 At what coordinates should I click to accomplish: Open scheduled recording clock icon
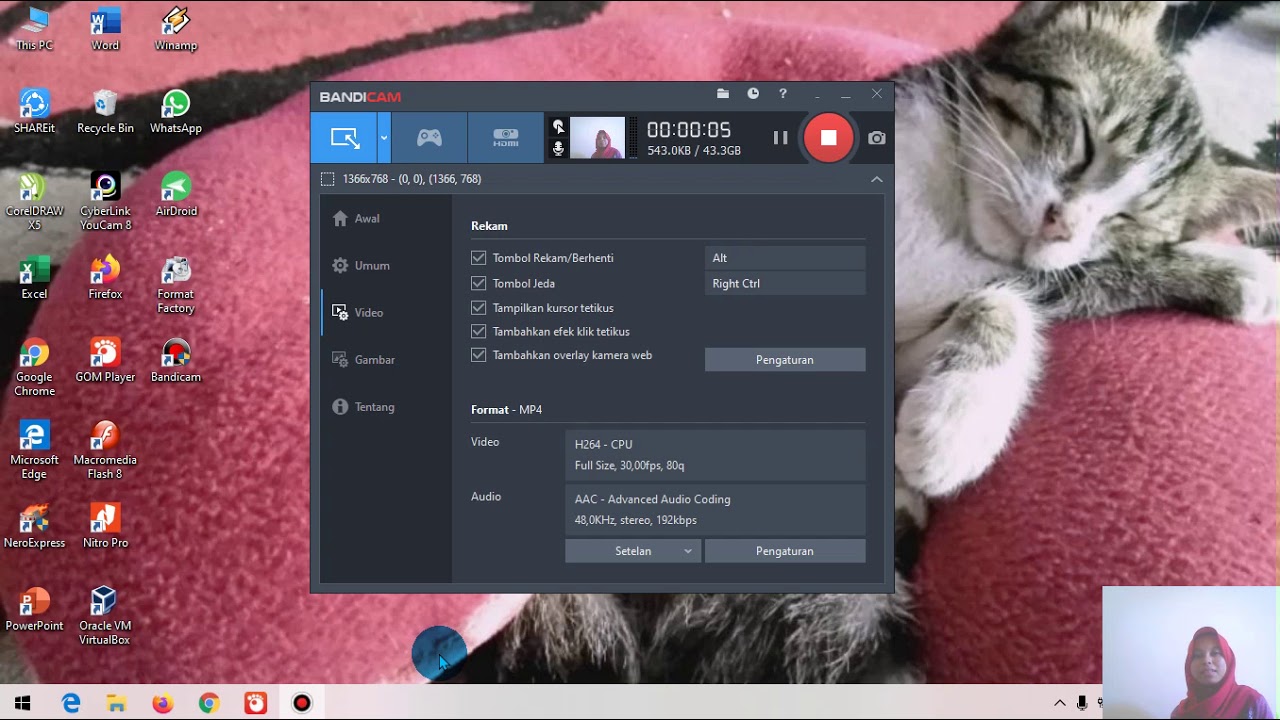(753, 94)
